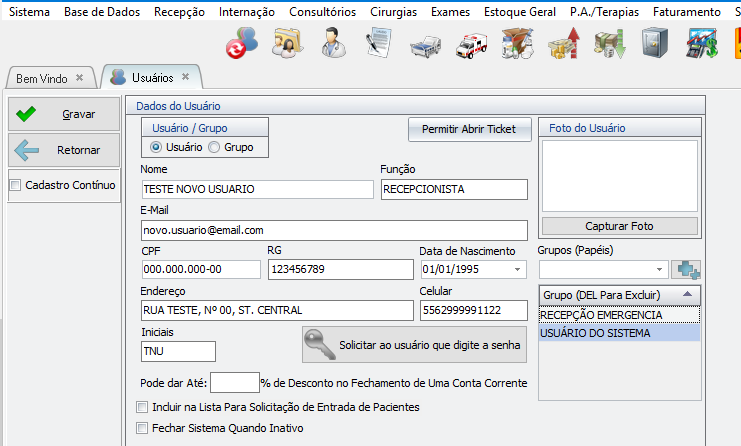The image size is (741, 446).
Task: Open the Faturamento menu
Action: (x=686, y=12)
